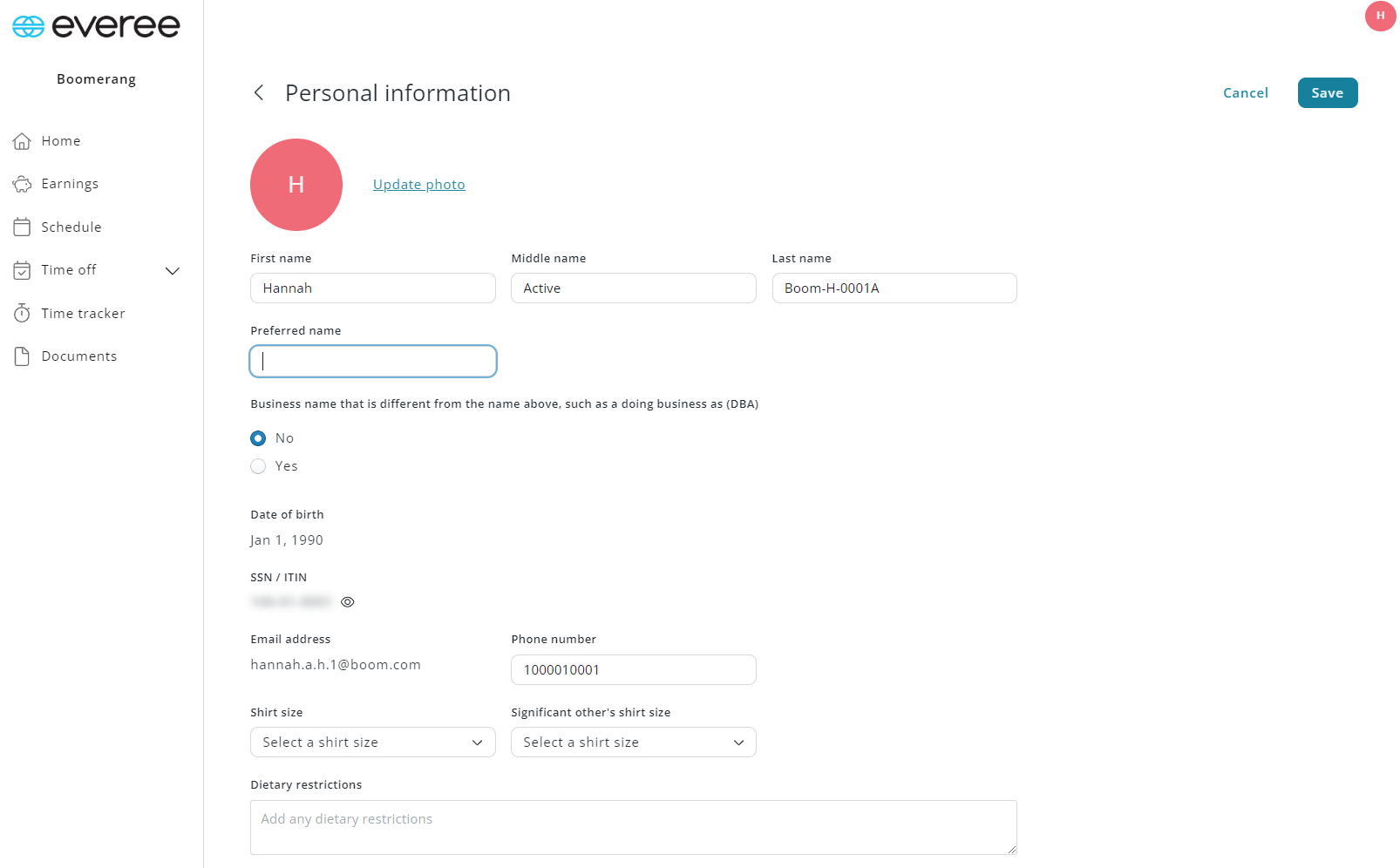Open the Update photo link
Screen dimensions: 1400x868
[x=418, y=184]
